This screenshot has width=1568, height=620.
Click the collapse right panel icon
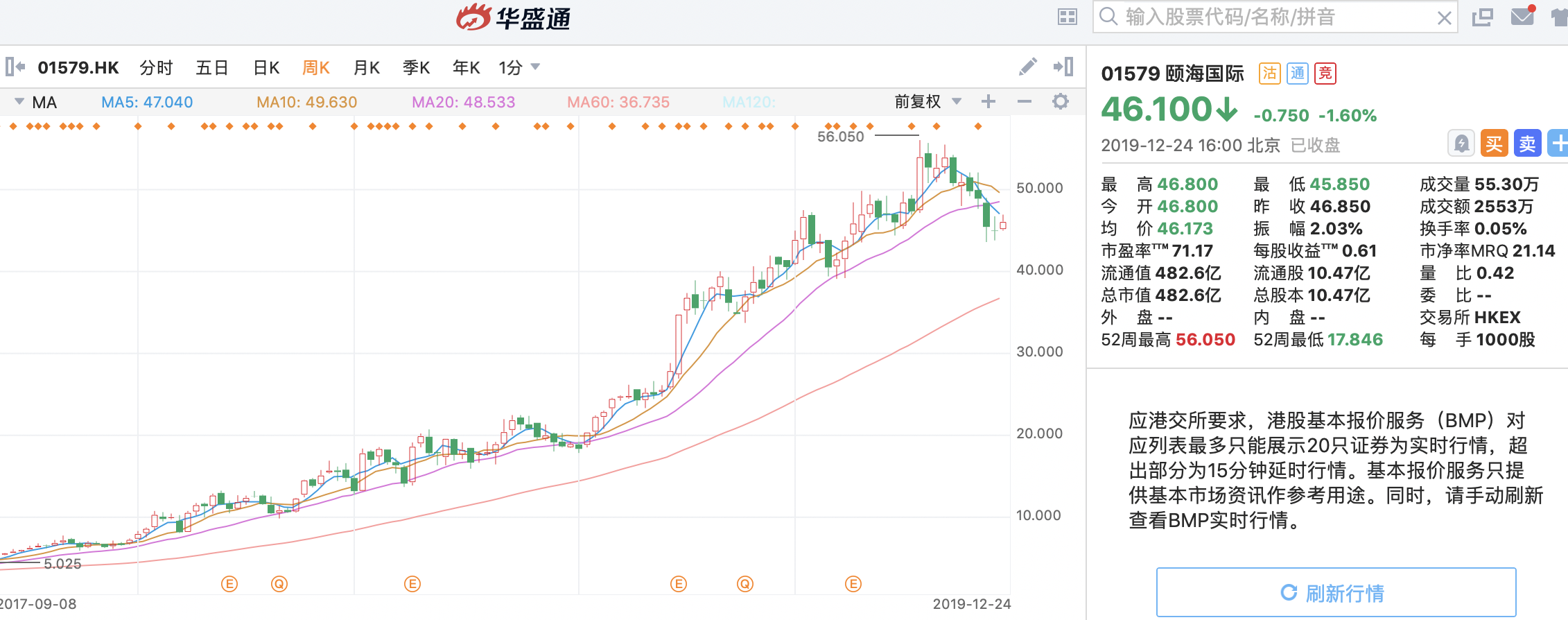coord(1063,67)
